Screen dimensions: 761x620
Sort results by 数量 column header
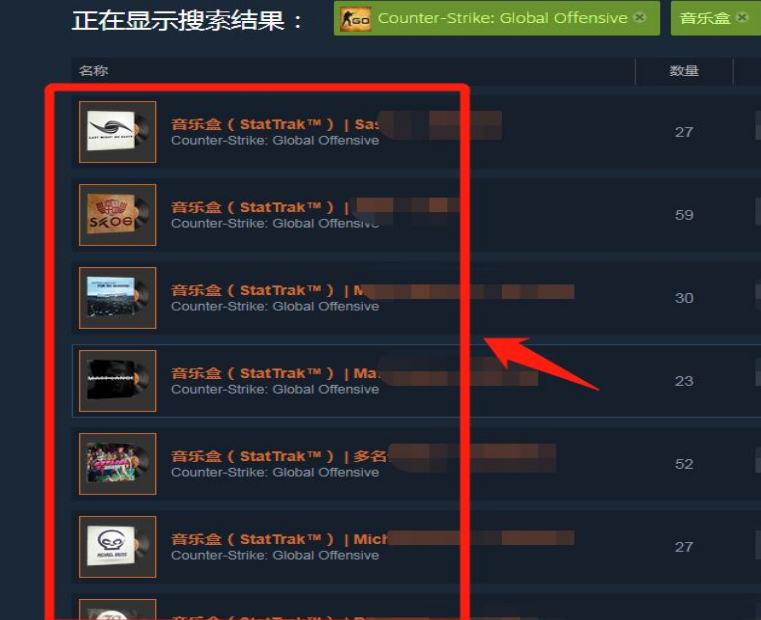(684, 71)
